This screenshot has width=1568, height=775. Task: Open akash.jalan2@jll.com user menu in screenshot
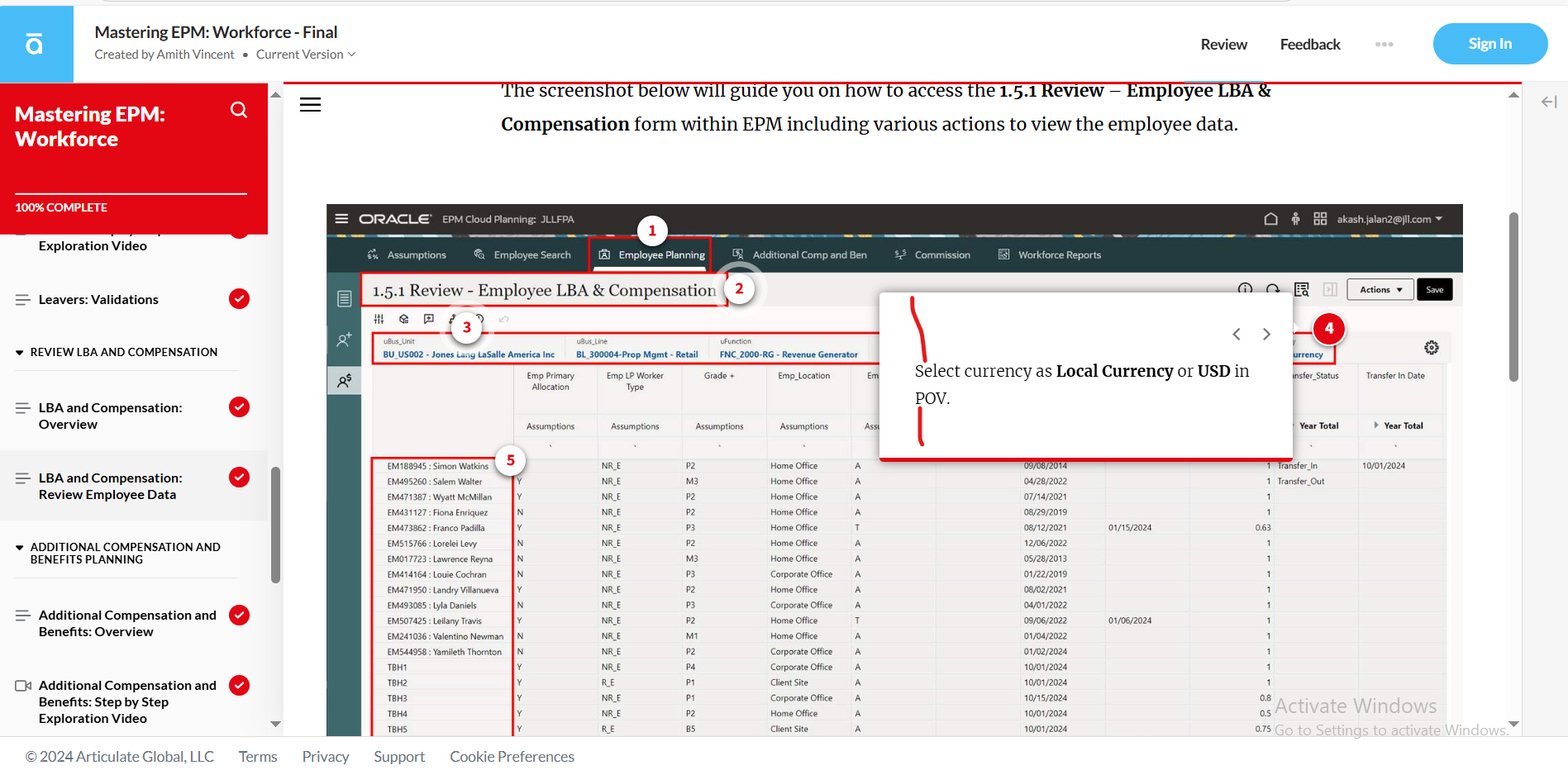click(1389, 219)
